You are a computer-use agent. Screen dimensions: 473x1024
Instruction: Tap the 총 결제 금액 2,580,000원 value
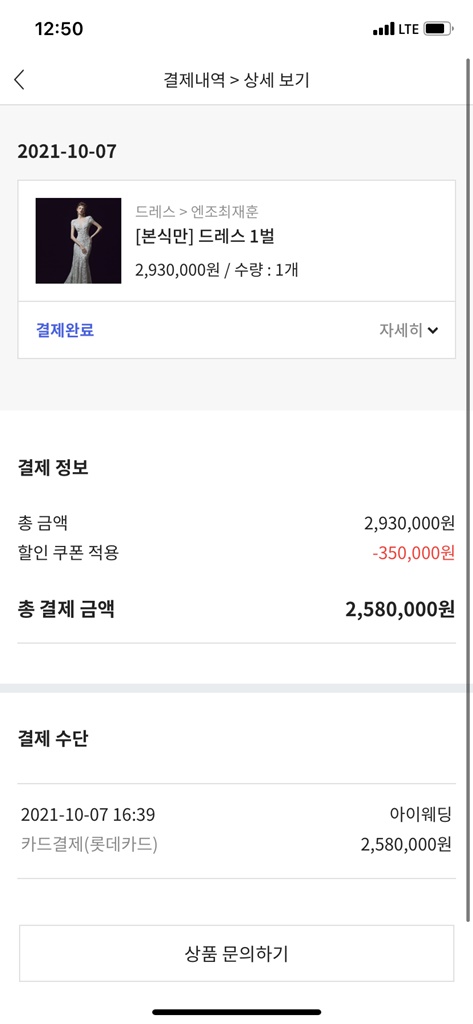tap(400, 610)
